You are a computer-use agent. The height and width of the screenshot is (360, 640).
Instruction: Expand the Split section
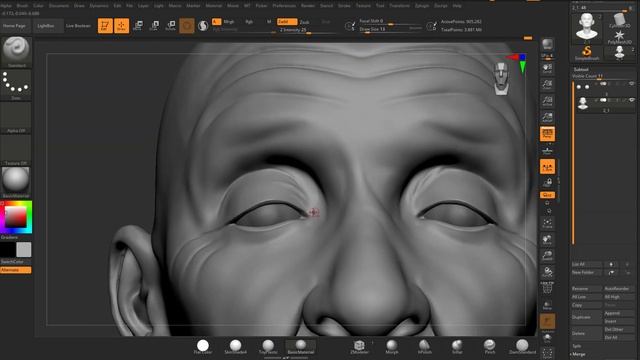click(577, 346)
